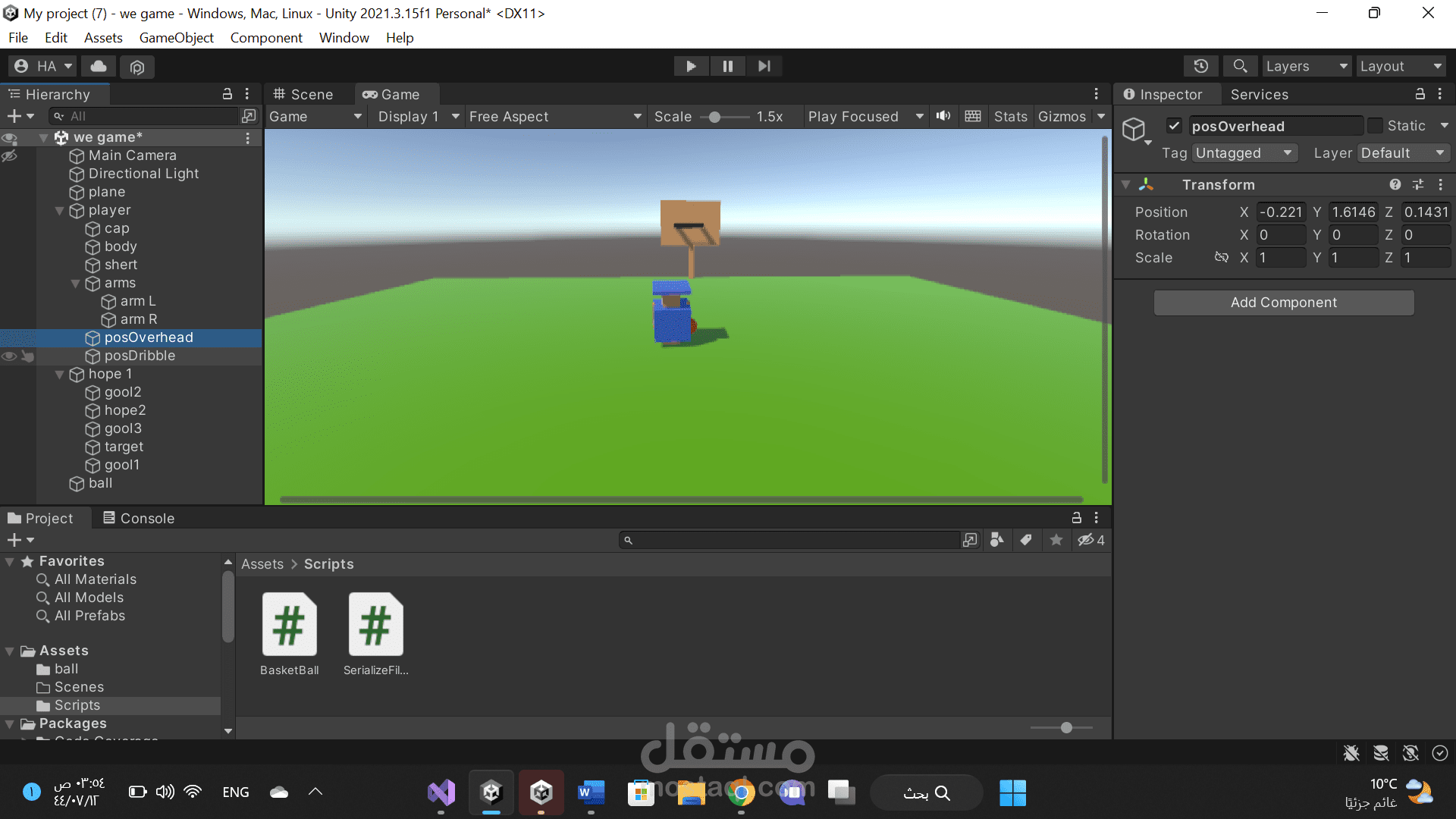This screenshot has width=1456, height=819.
Task: Toggle hidden packages visibility count
Action: [1091, 540]
